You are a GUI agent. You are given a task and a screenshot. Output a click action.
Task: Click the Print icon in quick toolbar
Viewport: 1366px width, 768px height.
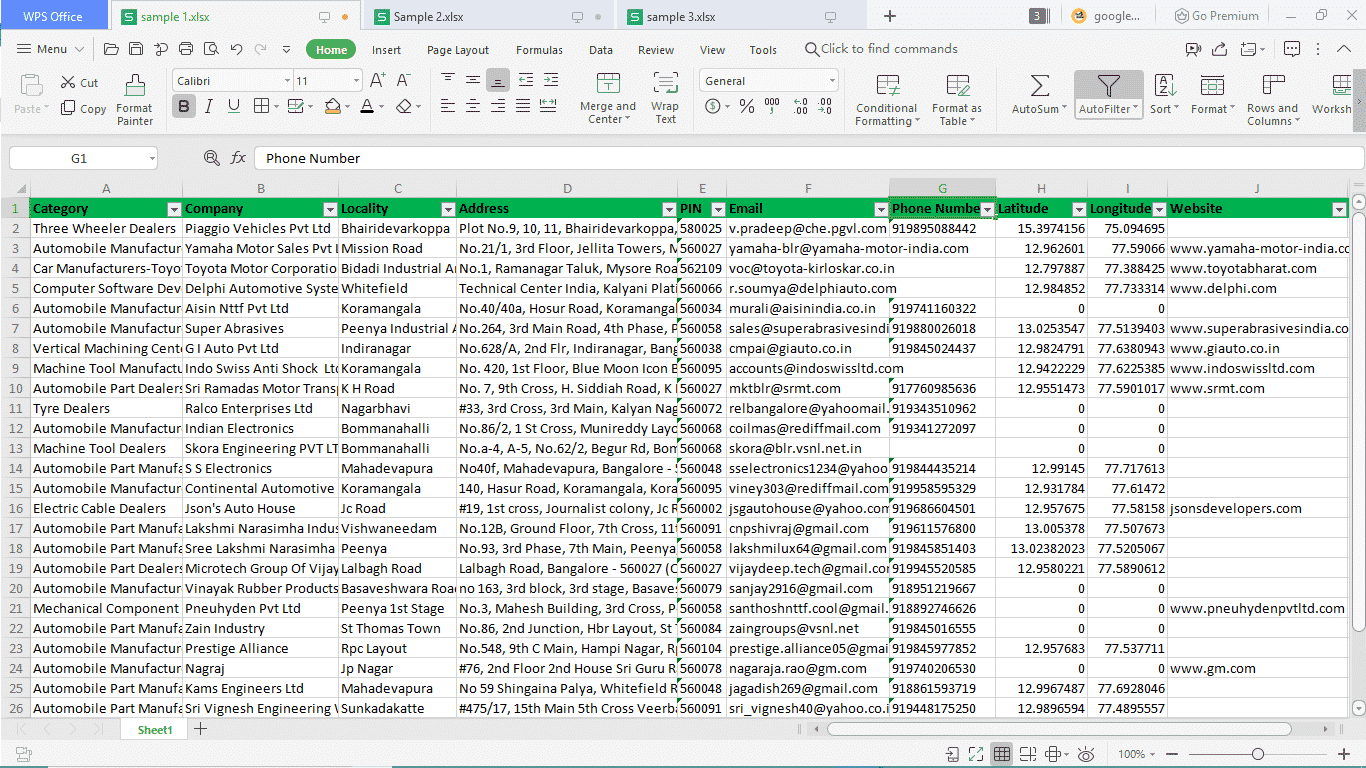click(x=186, y=49)
